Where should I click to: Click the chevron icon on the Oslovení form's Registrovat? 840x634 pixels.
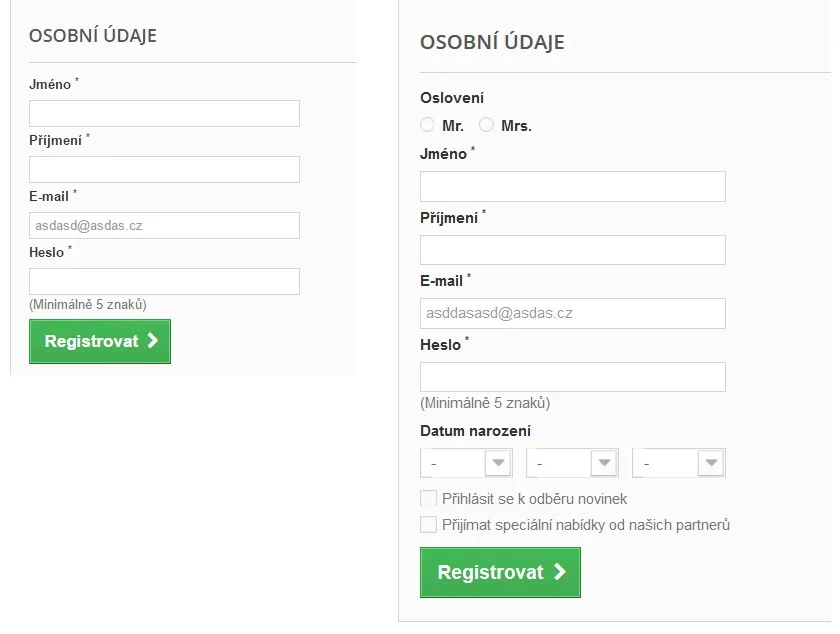(x=560, y=572)
